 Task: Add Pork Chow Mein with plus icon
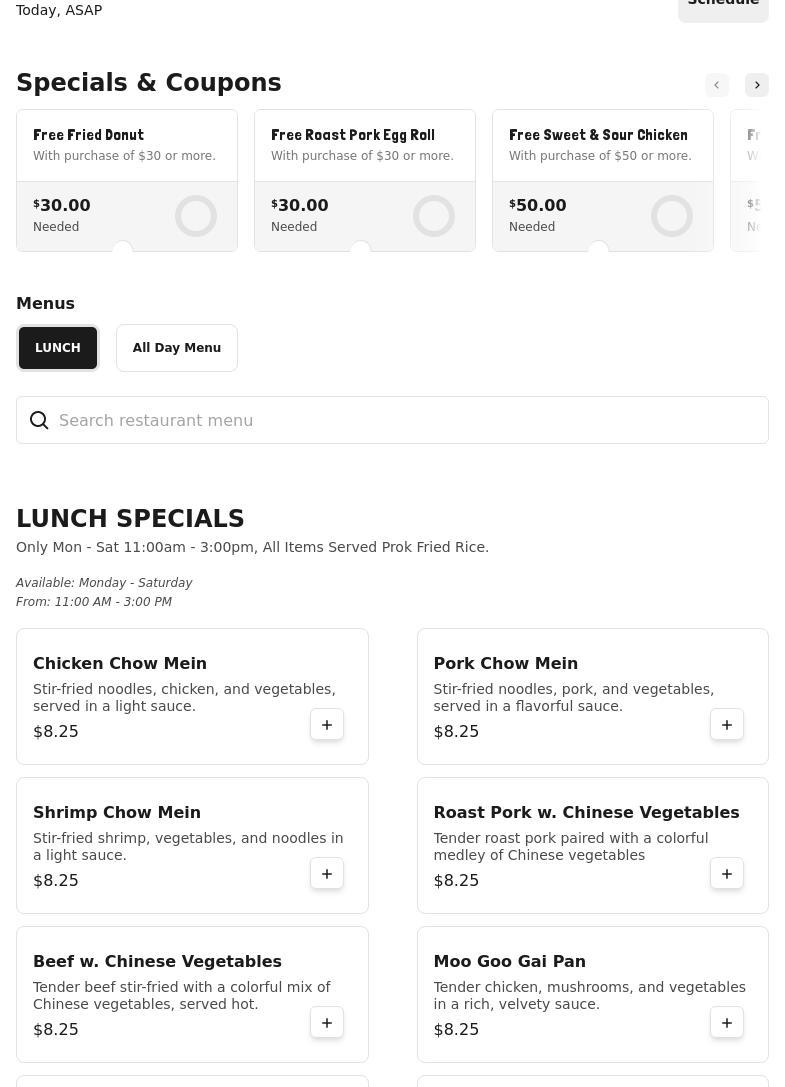click(x=727, y=724)
